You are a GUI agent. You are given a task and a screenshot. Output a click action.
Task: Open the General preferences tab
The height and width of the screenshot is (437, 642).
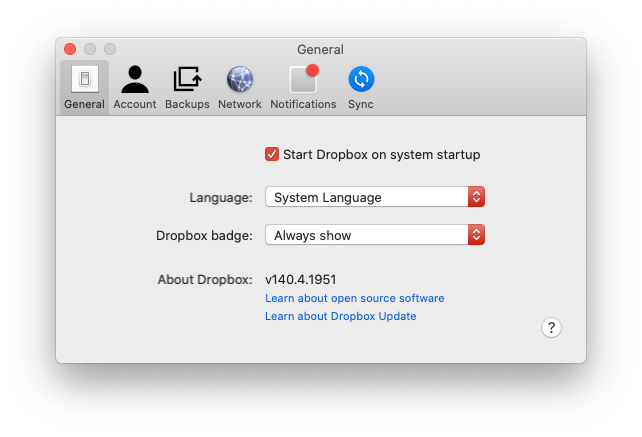pos(84,87)
